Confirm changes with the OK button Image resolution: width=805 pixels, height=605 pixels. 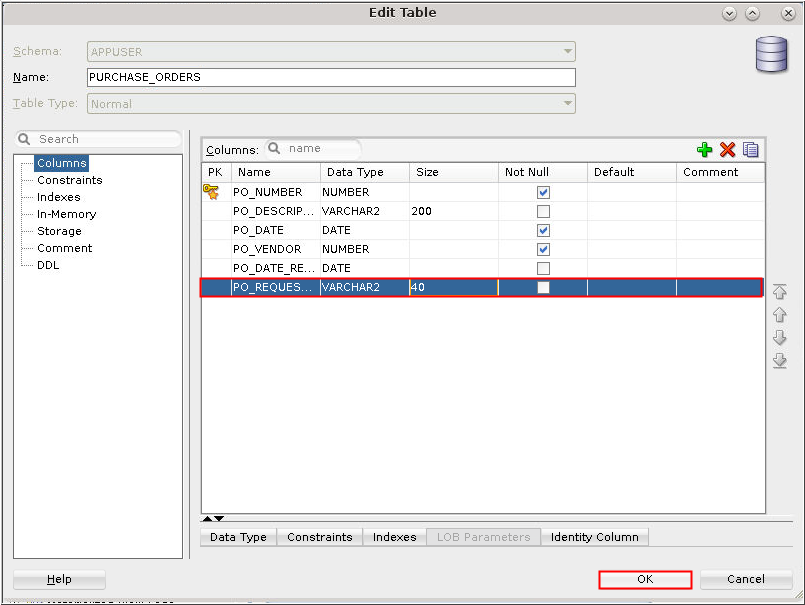click(644, 579)
